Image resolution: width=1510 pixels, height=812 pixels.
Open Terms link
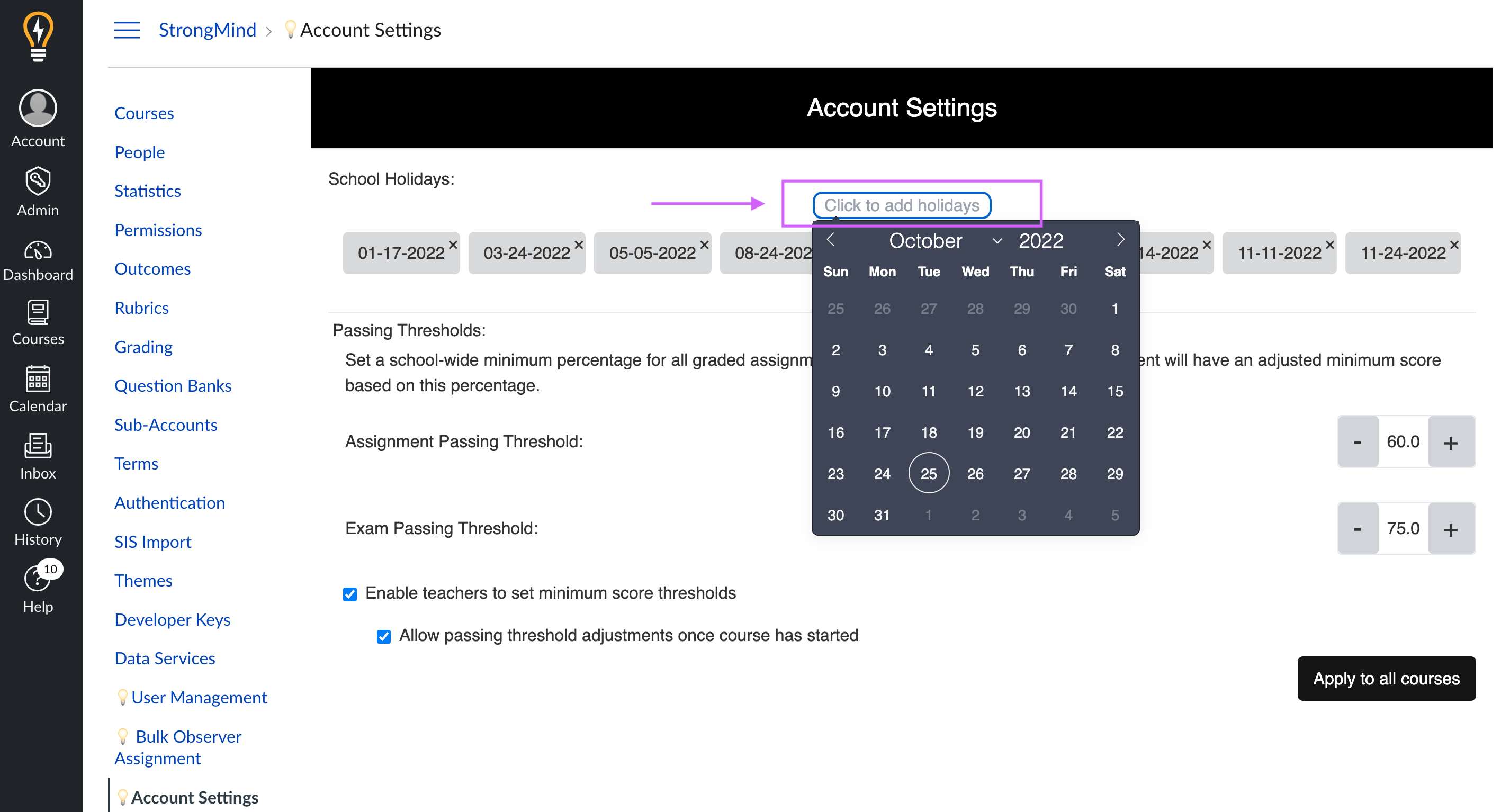pos(137,464)
